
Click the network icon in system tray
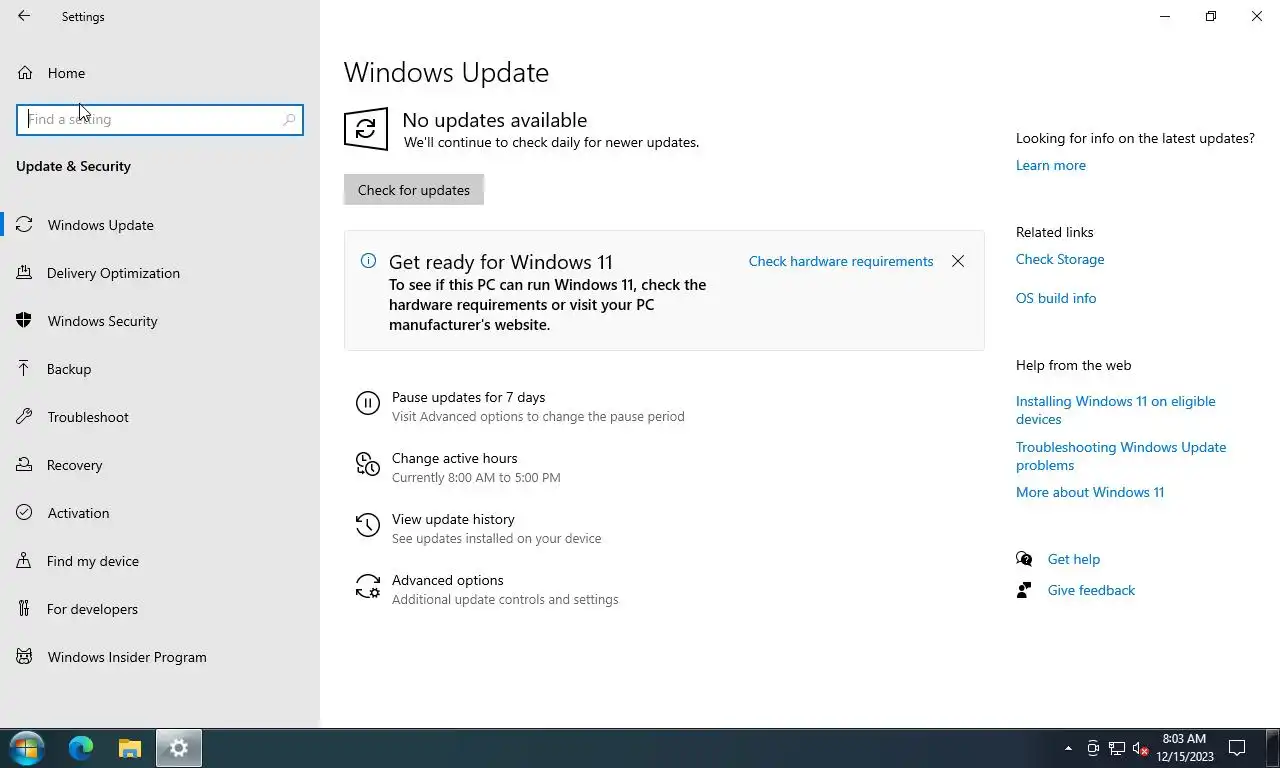(1117, 748)
